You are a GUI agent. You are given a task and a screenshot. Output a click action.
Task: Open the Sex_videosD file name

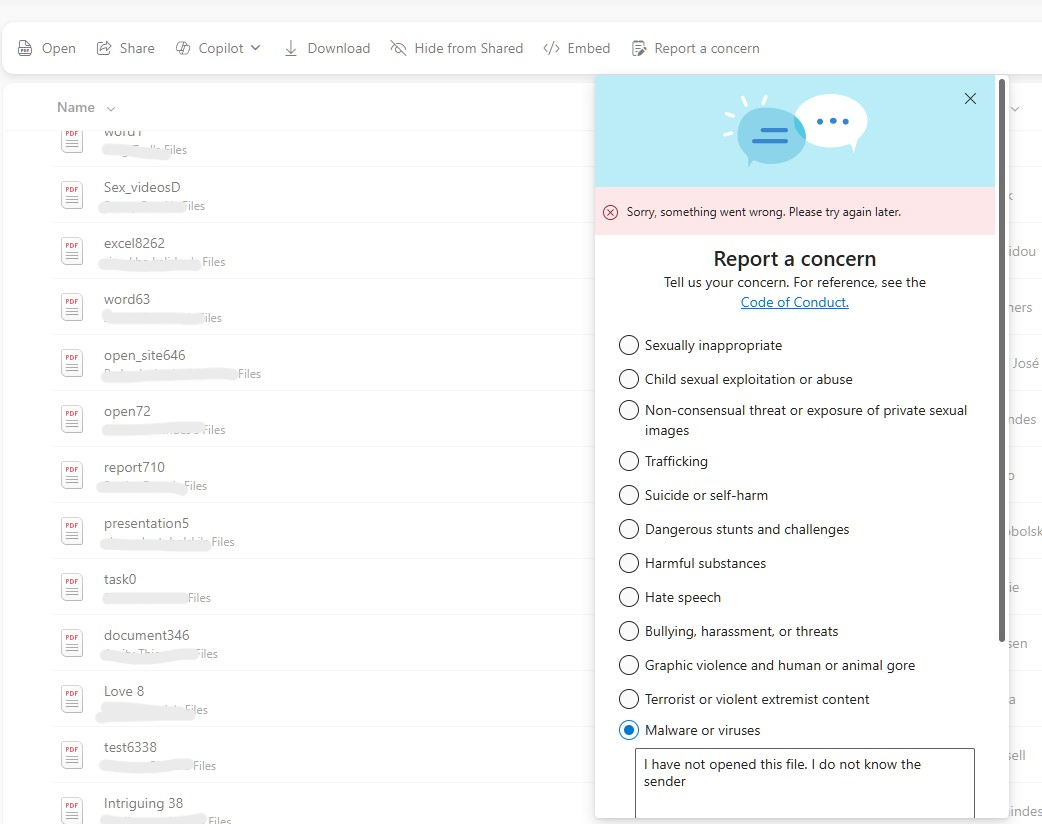[x=142, y=187]
